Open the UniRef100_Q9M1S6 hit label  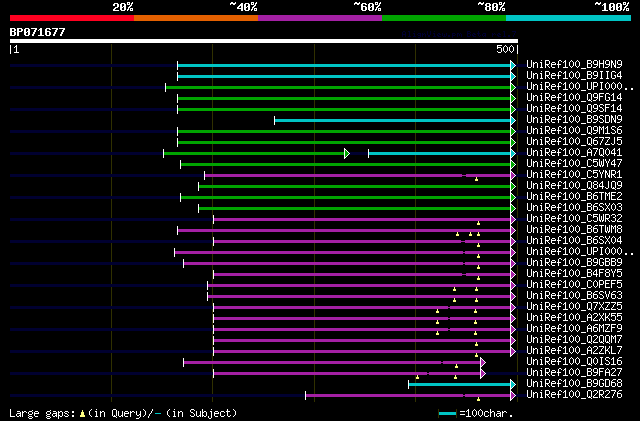[574, 131]
